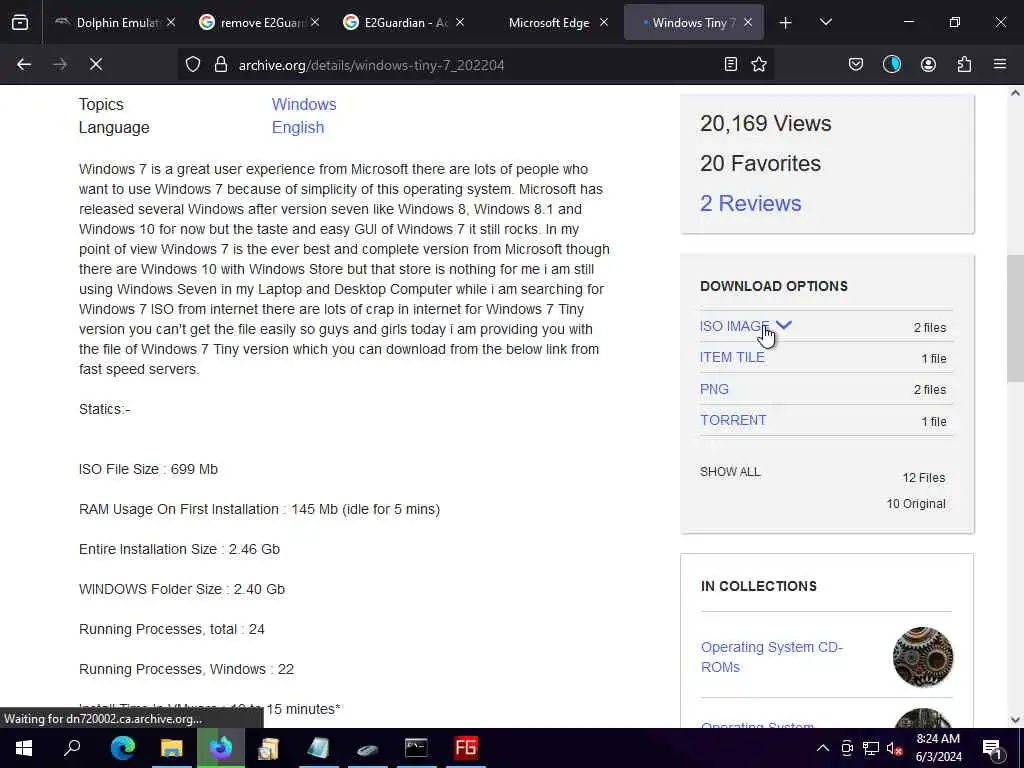Click '10 Original' count text
This screenshot has width=1024, height=768.
[x=916, y=504]
